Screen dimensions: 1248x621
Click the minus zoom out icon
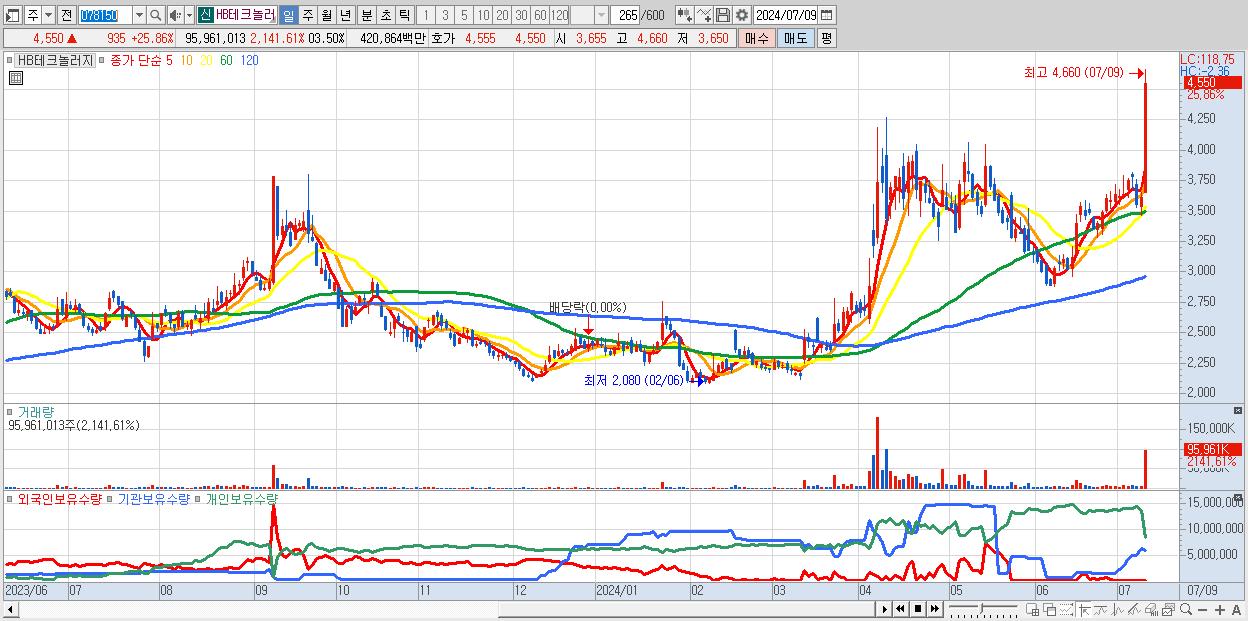[x=1202, y=610]
